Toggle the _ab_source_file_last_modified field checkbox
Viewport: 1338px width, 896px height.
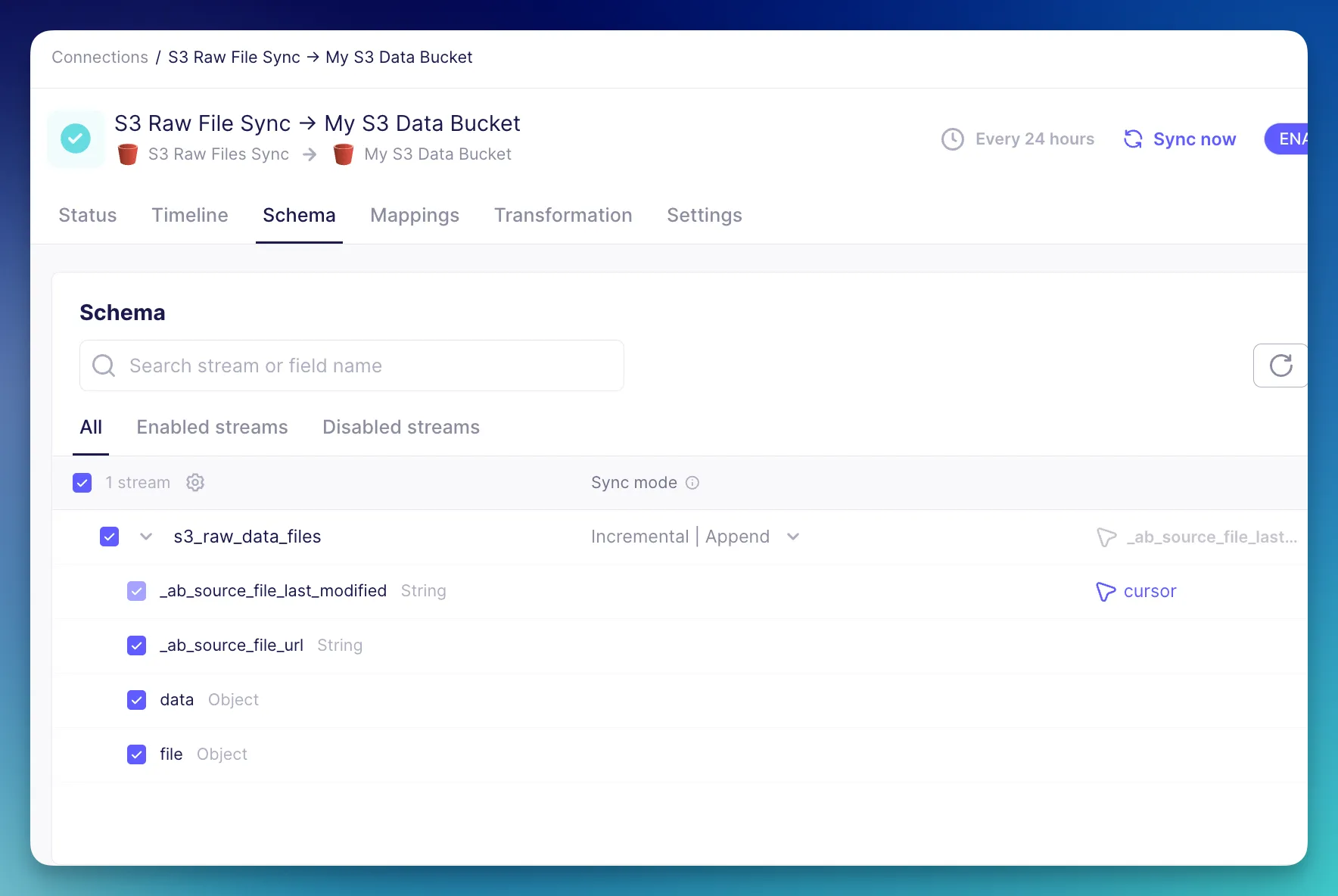[x=137, y=591]
